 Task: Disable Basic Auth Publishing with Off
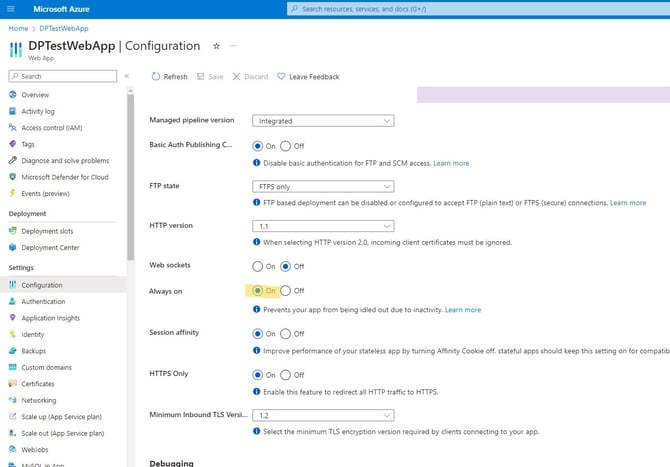tap(286, 146)
